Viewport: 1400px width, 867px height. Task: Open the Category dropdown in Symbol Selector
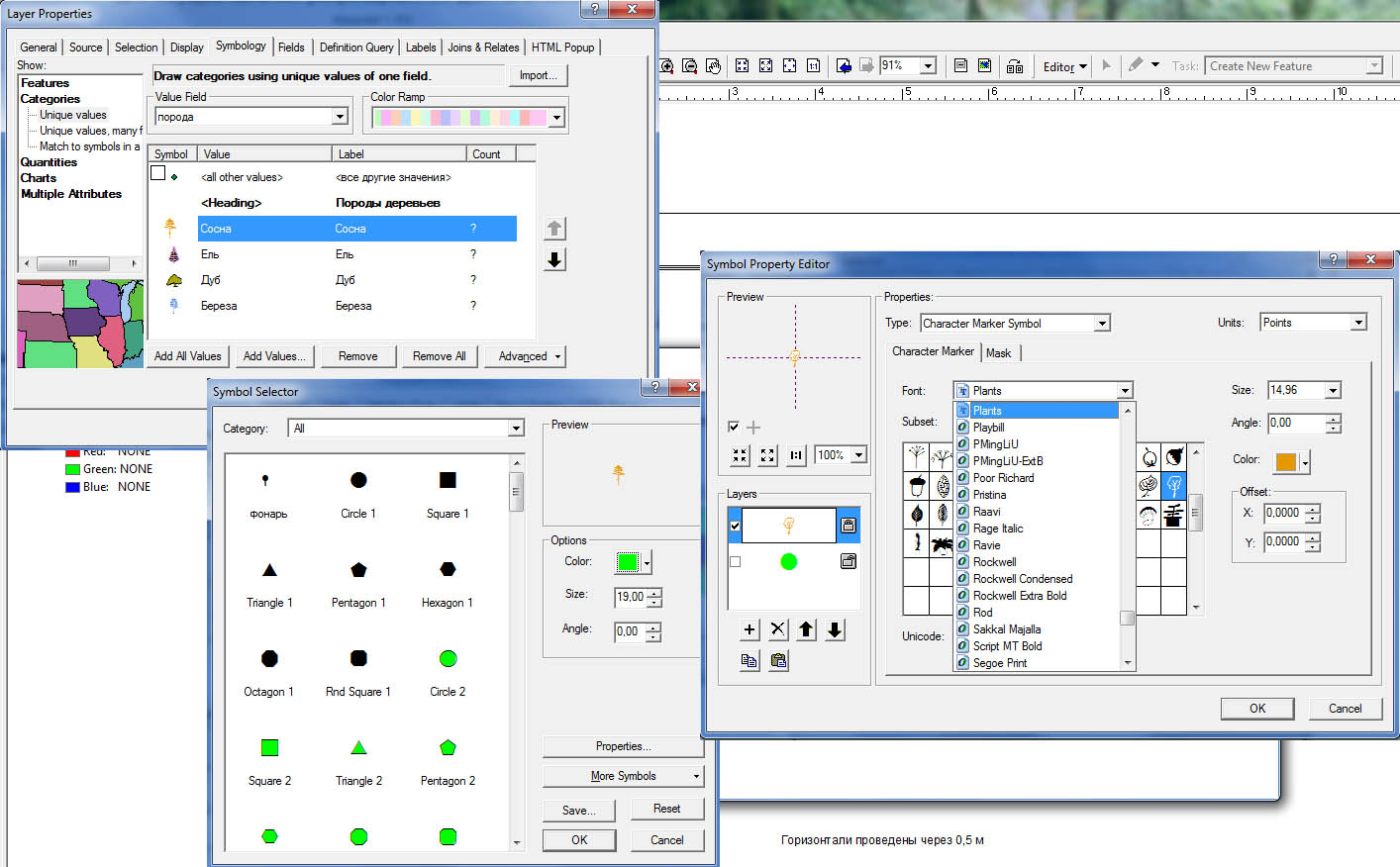point(516,429)
